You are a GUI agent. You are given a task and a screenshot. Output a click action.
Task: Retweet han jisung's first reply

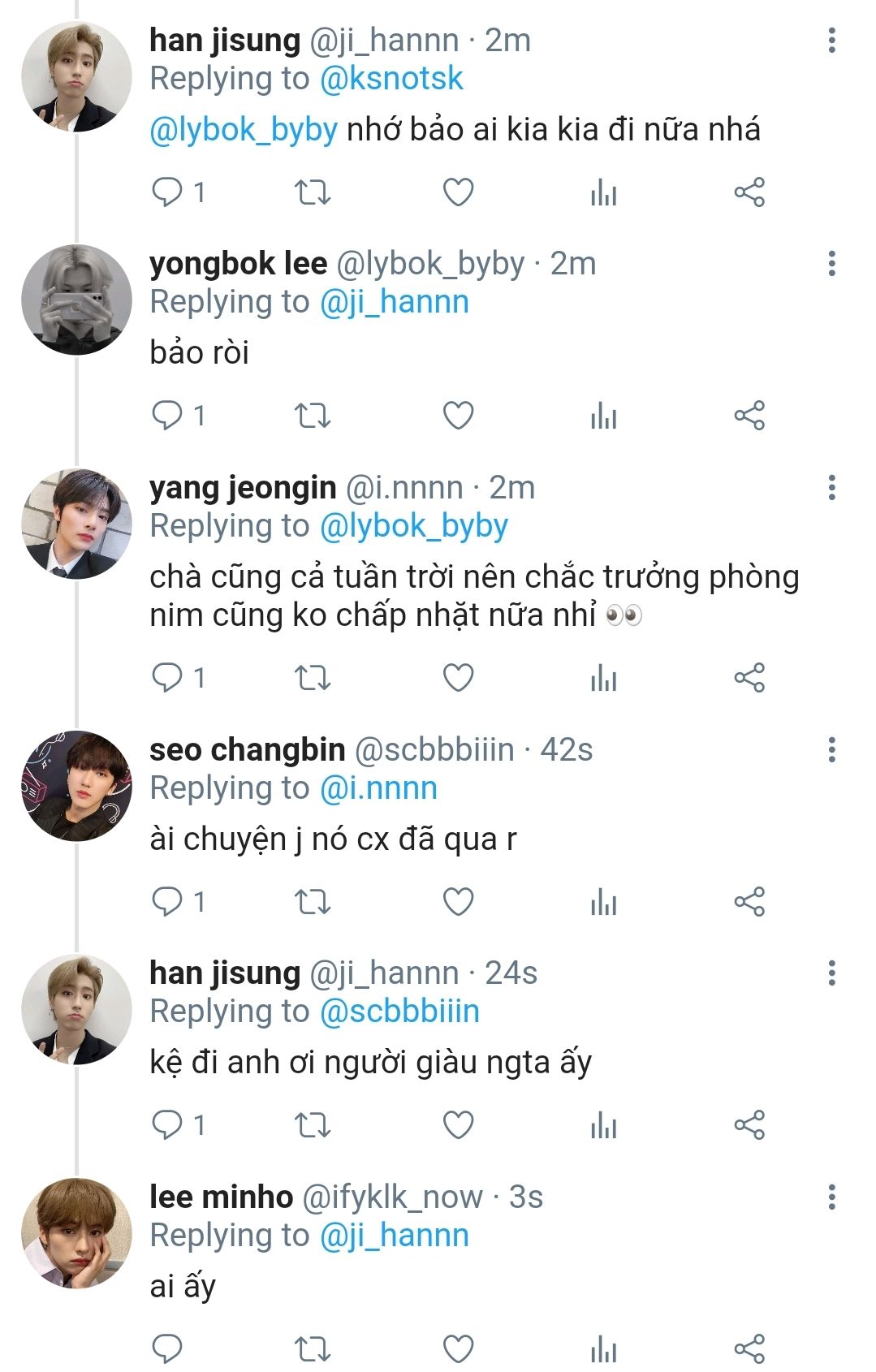tap(312, 192)
